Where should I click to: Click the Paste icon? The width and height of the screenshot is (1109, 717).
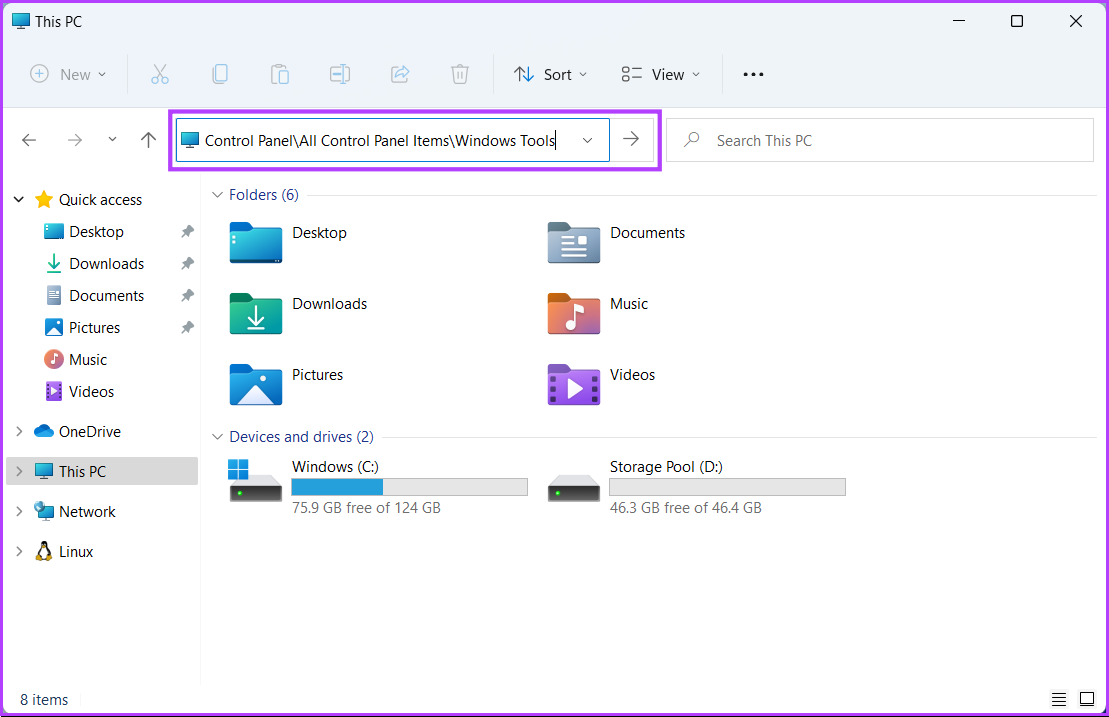[x=280, y=73]
